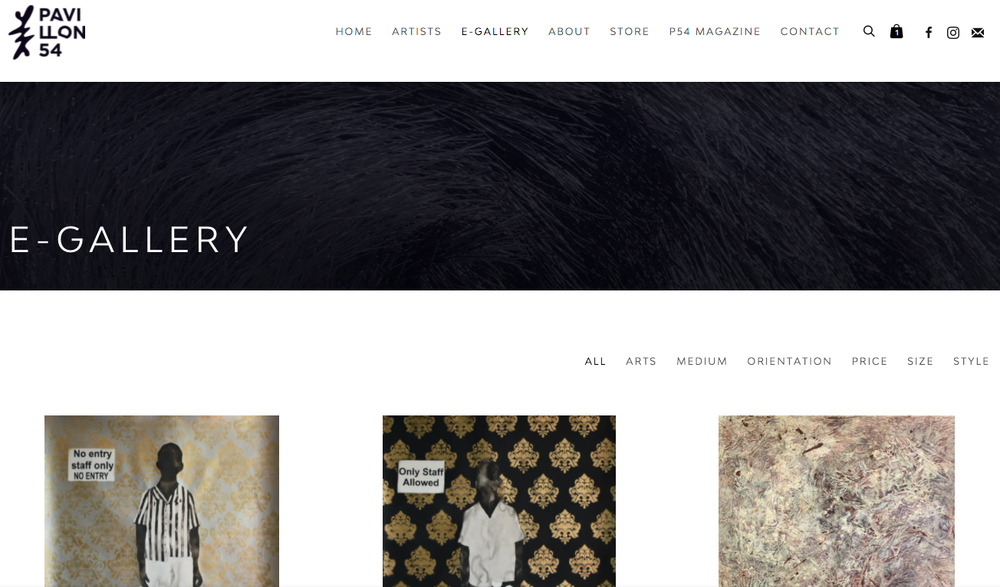The width and height of the screenshot is (1000, 587).
Task: Open P54 Magazine link
Action: [714, 31]
